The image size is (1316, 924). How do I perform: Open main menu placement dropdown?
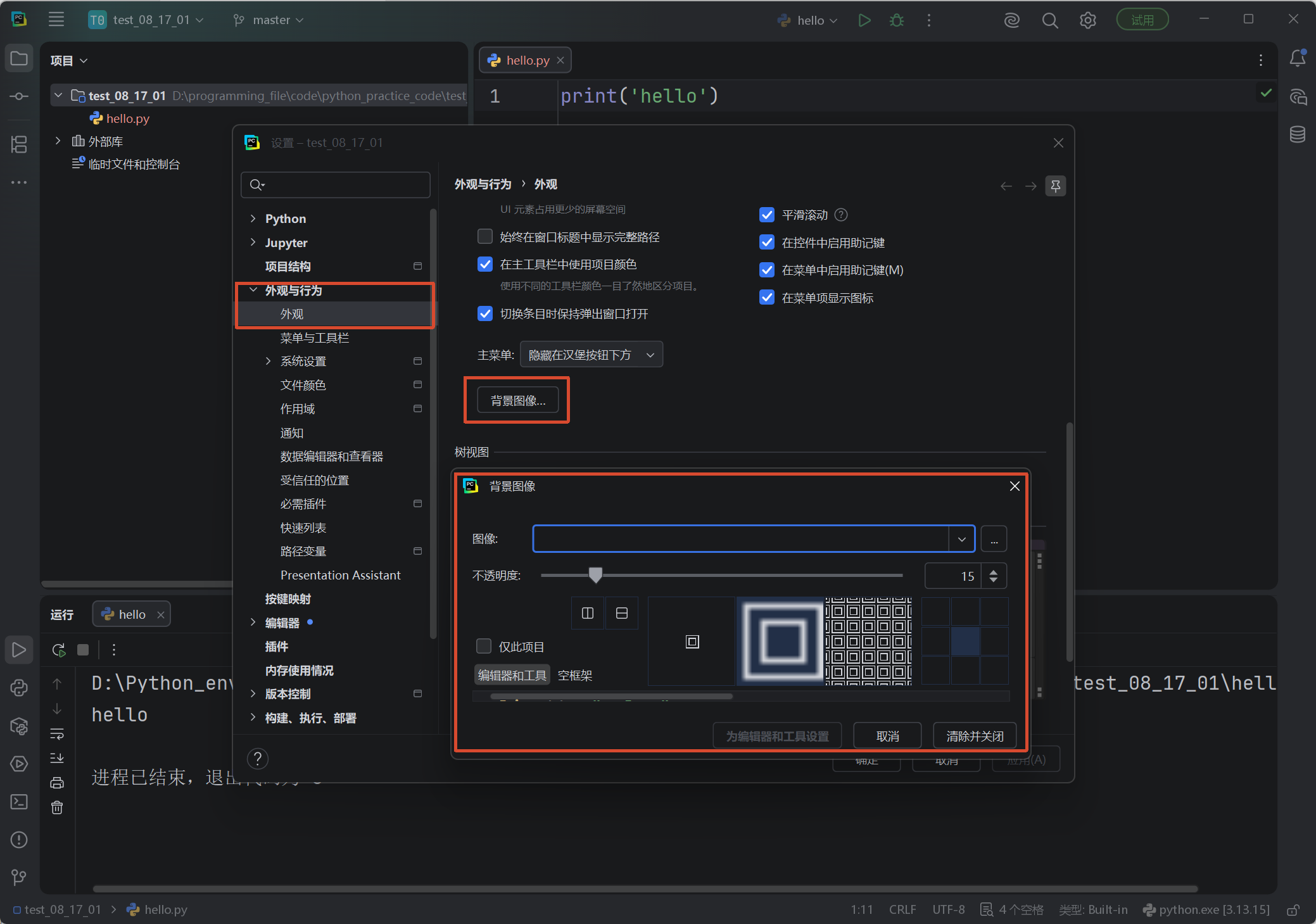pos(592,355)
